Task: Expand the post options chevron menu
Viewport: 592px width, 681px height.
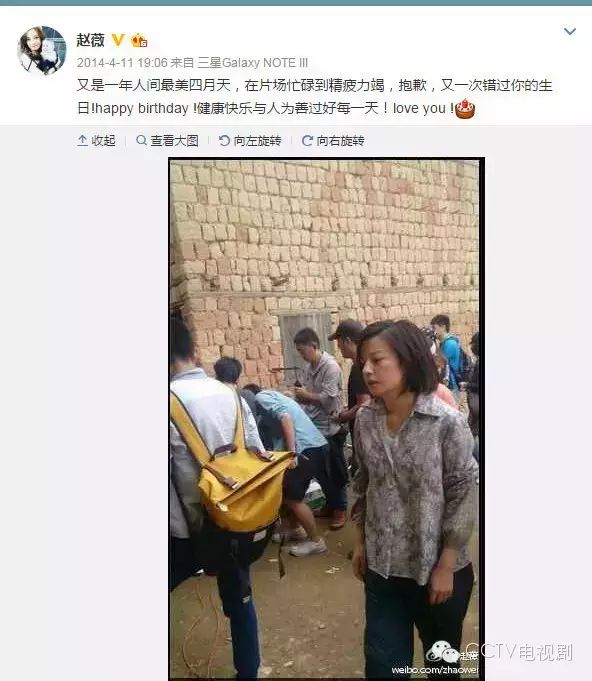Action: click(569, 31)
